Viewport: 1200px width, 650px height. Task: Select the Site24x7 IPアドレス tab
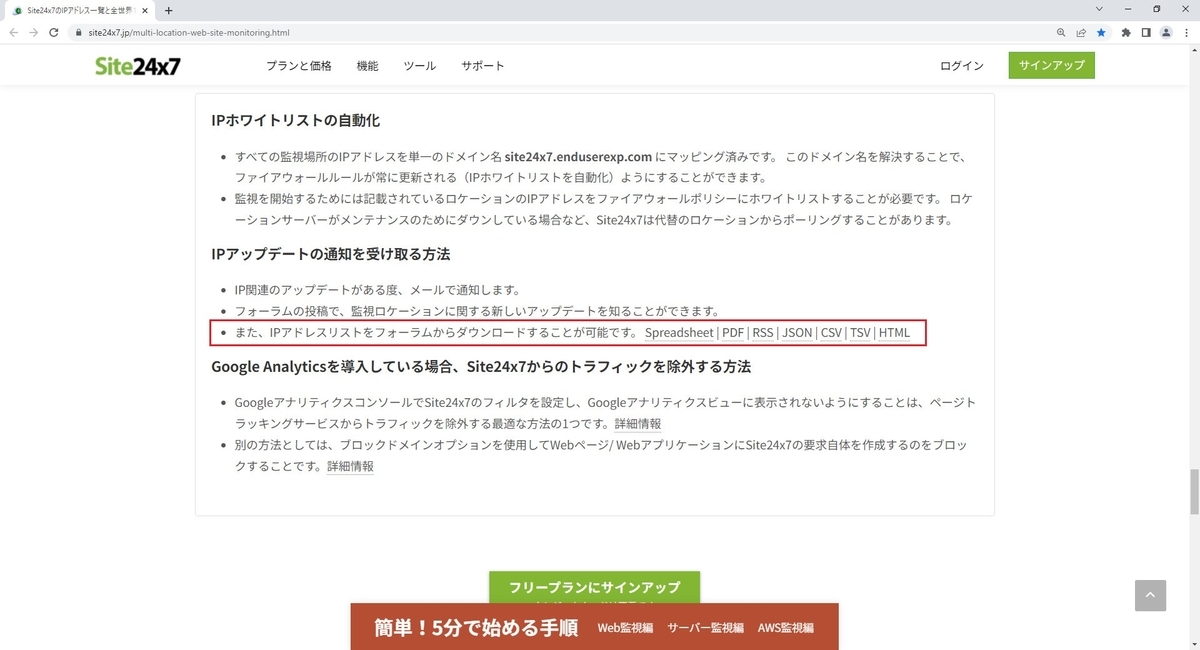click(80, 10)
